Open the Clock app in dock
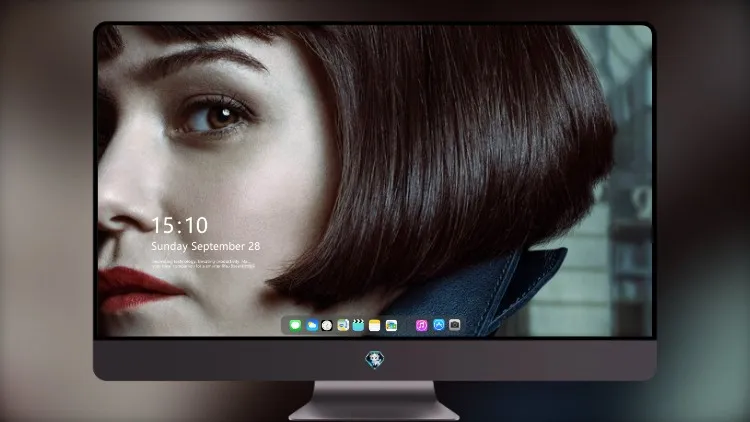 coord(327,325)
